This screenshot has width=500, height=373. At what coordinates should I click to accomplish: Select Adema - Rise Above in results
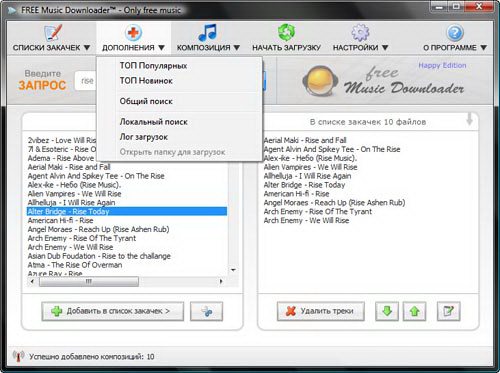pyautogui.click(x=61, y=158)
